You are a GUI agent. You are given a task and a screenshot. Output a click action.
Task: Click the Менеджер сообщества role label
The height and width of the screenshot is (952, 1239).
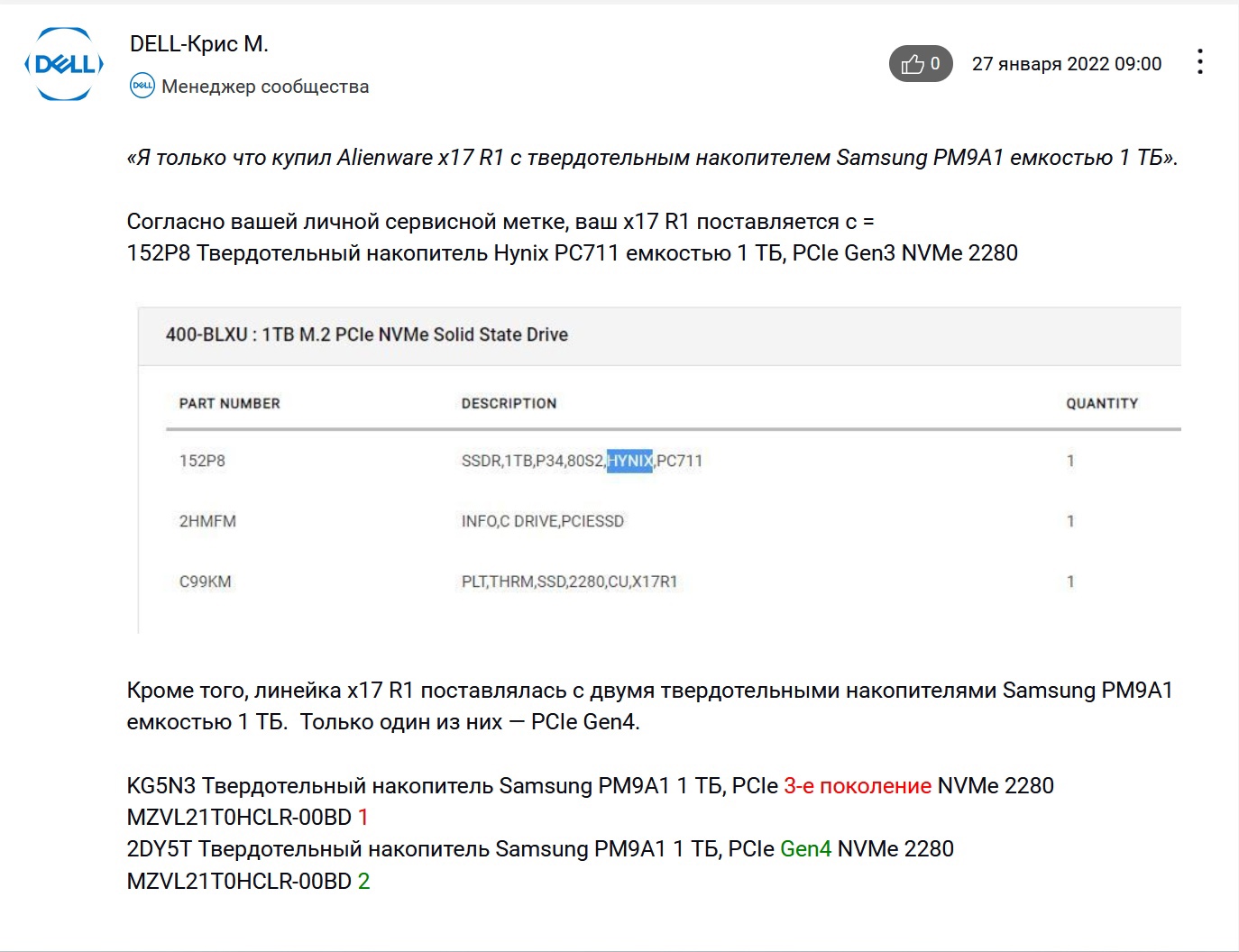click(x=265, y=87)
